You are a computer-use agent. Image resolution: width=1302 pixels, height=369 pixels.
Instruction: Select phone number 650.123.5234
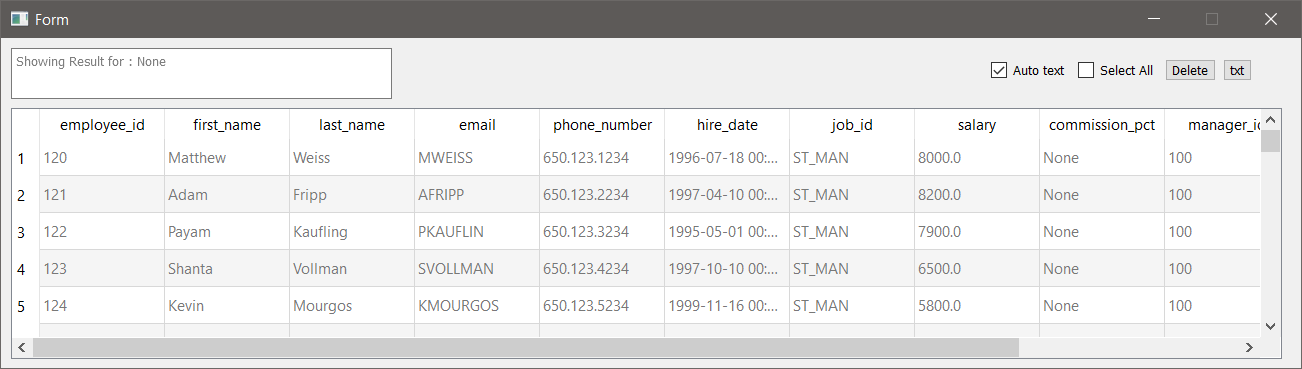click(602, 306)
